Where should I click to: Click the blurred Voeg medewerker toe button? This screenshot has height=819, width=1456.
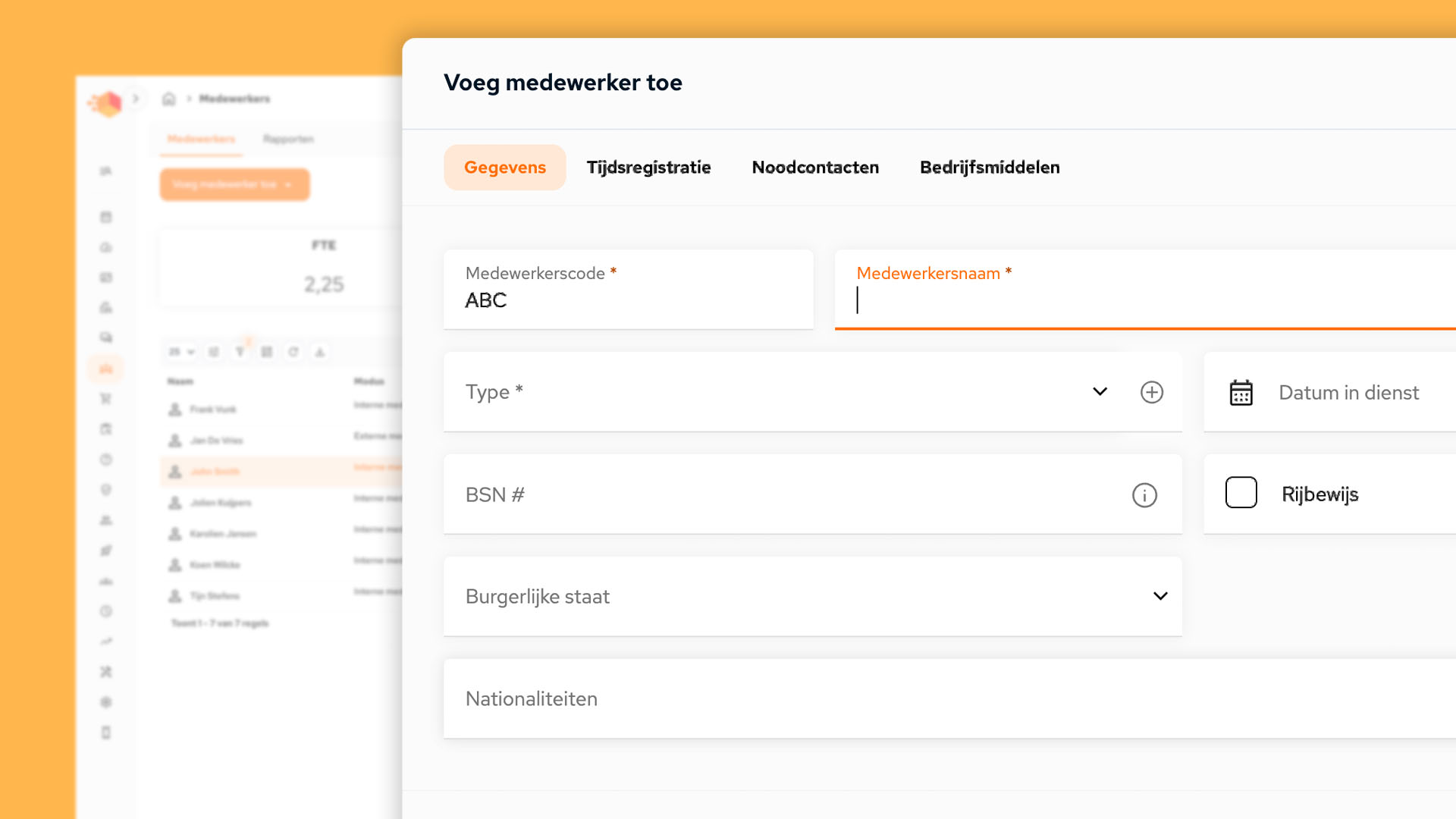click(234, 185)
